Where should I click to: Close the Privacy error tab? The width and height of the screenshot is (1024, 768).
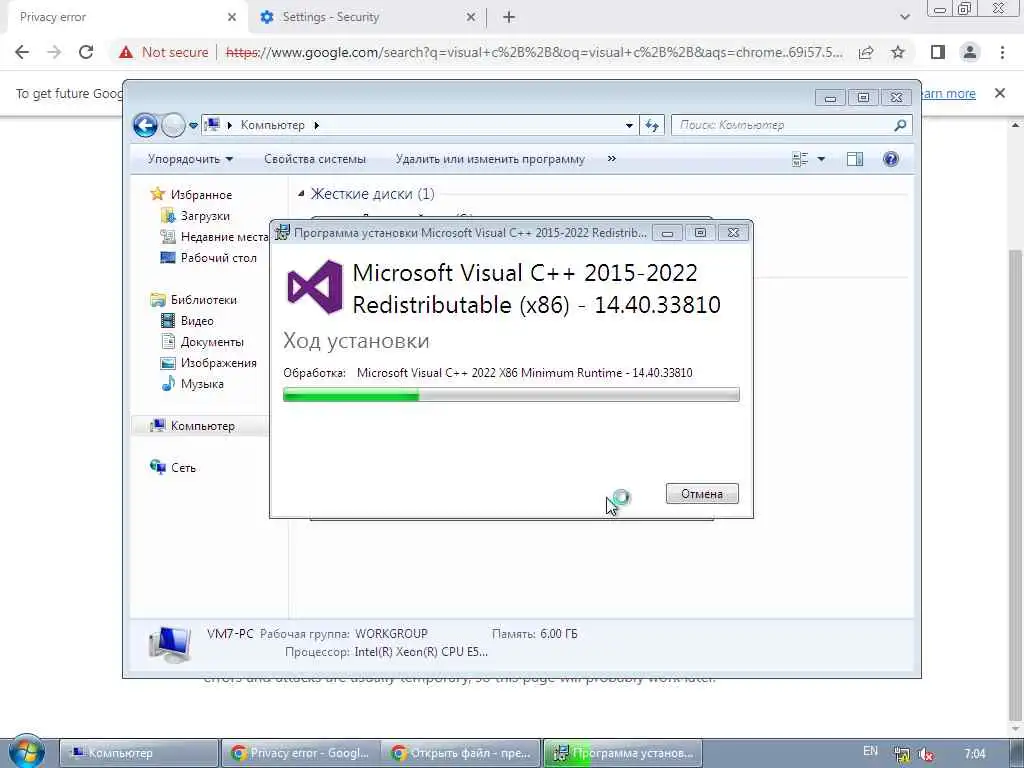tap(232, 18)
